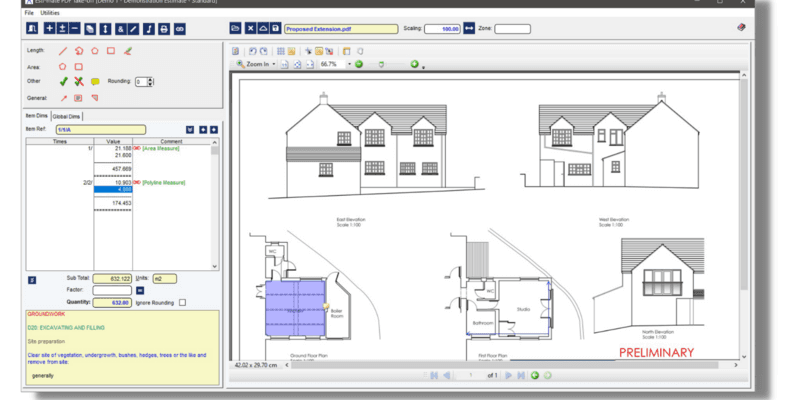Go to next page with the navigation arrow
Image resolution: width=800 pixels, height=400 pixels.
pyautogui.click(x=508, y=376)
